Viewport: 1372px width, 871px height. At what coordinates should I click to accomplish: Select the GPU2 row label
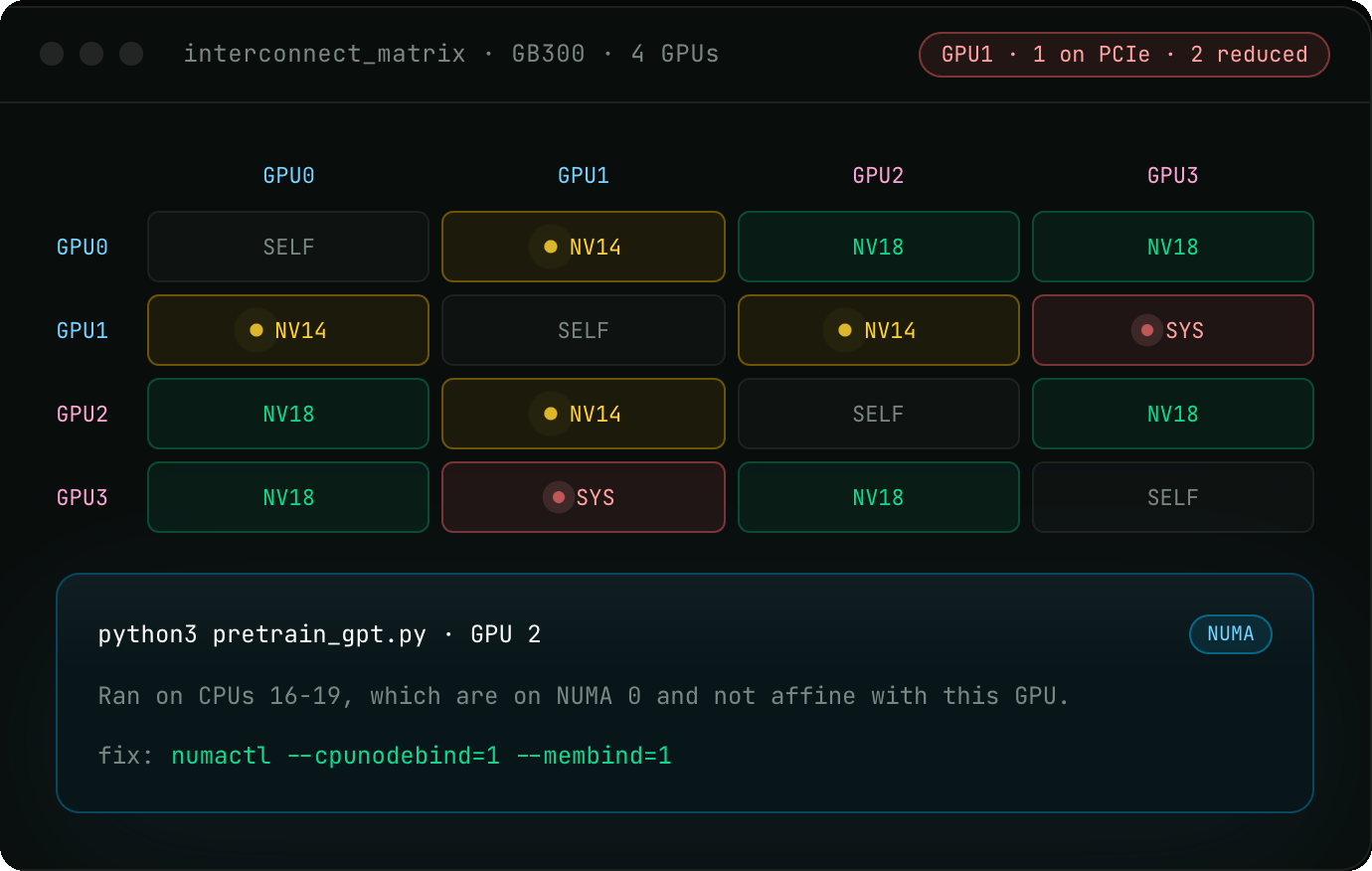tap(83, 414)
